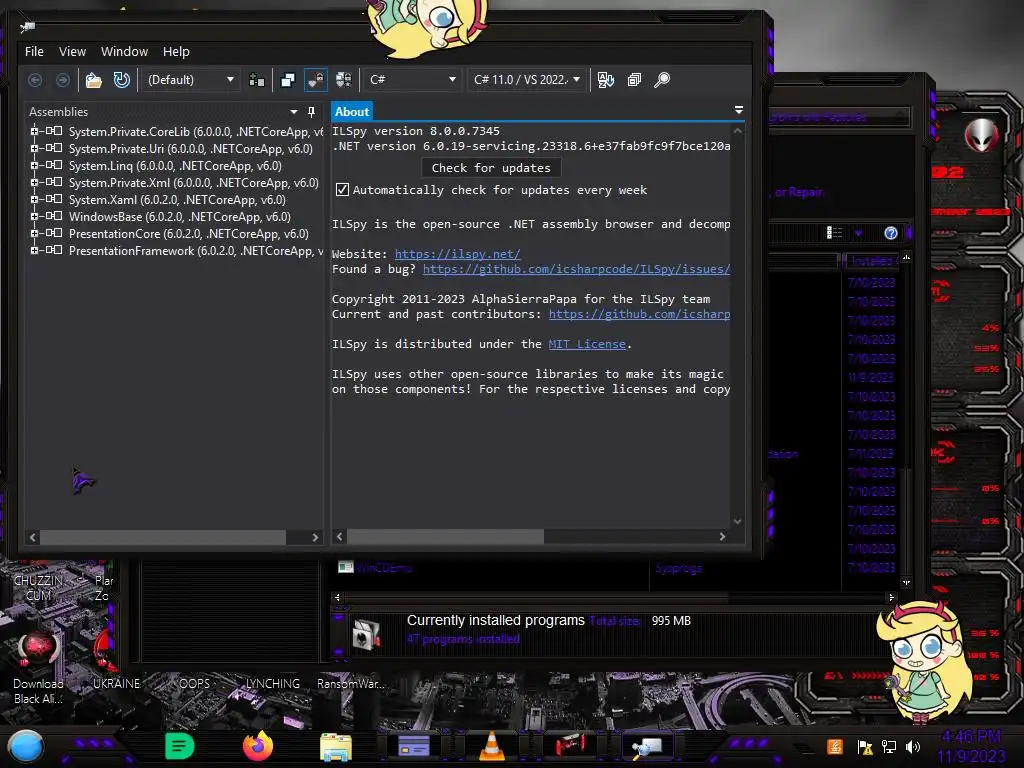Click About pane horizontal scroll-right arrow

click(x=722, y=537)
